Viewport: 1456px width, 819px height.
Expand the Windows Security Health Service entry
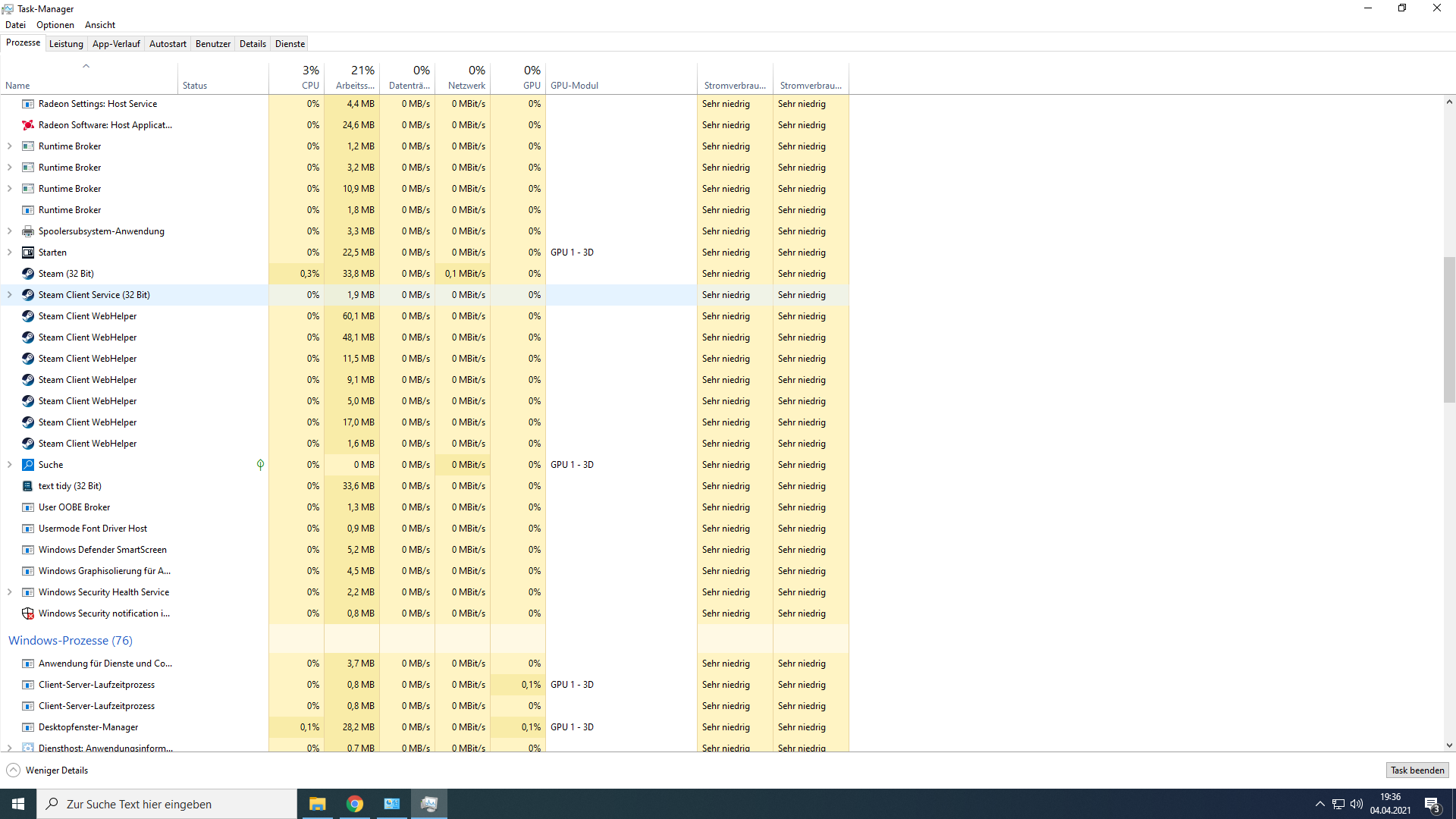point(9,591)
